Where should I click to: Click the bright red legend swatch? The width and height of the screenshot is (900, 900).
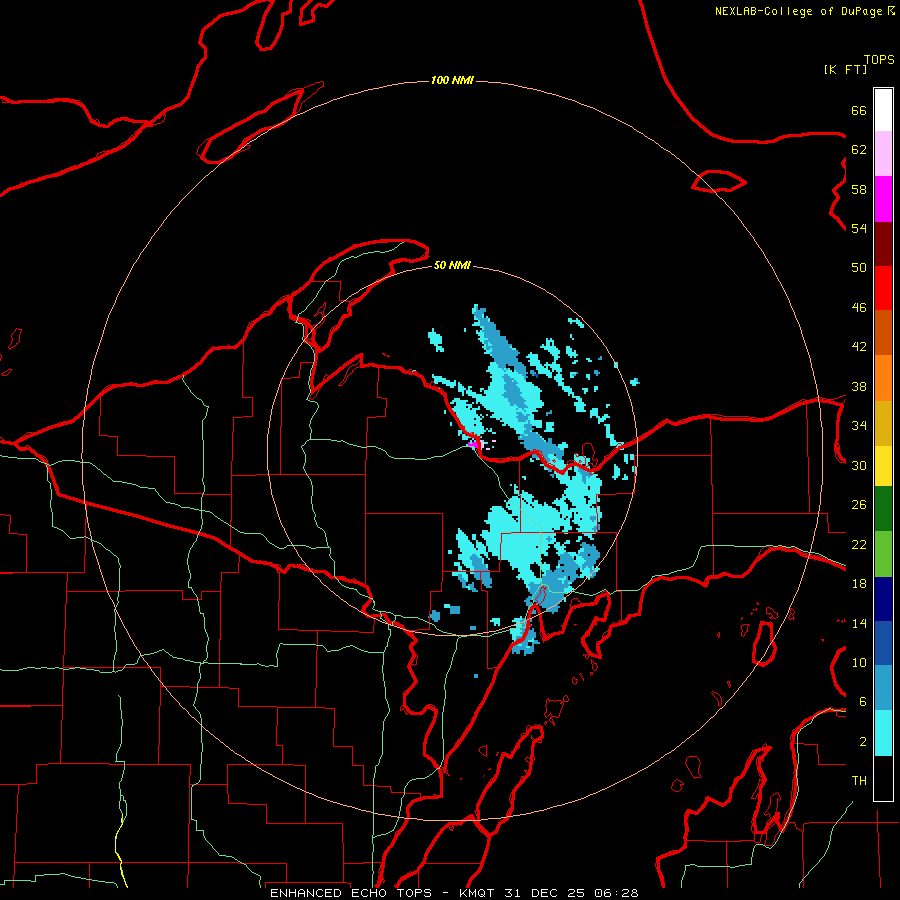point(883,289)
